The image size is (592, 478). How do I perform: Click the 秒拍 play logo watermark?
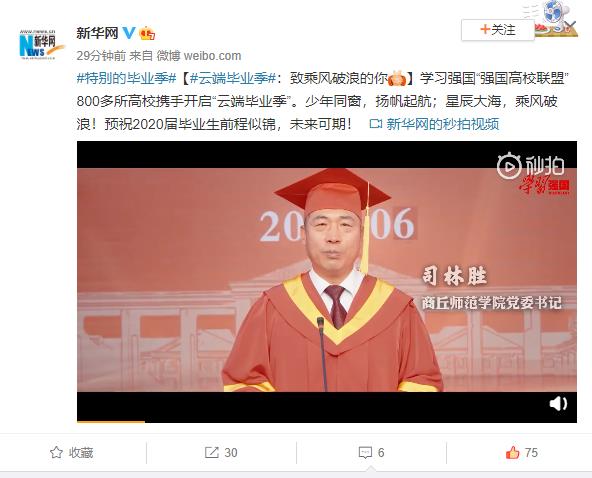pyautogui.click(x=530, y=166)
